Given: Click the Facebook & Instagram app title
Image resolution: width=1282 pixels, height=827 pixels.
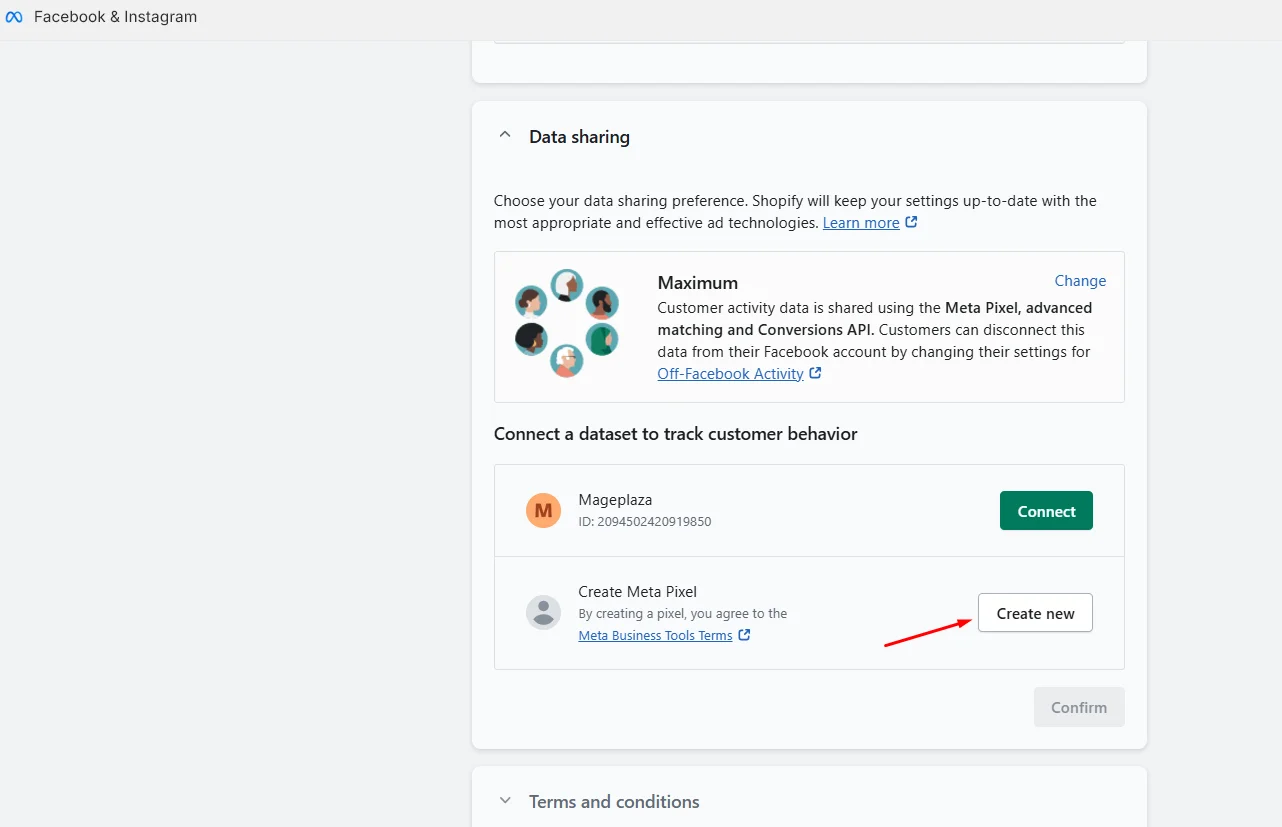Looking at the screenshot, I should (115, 17).
